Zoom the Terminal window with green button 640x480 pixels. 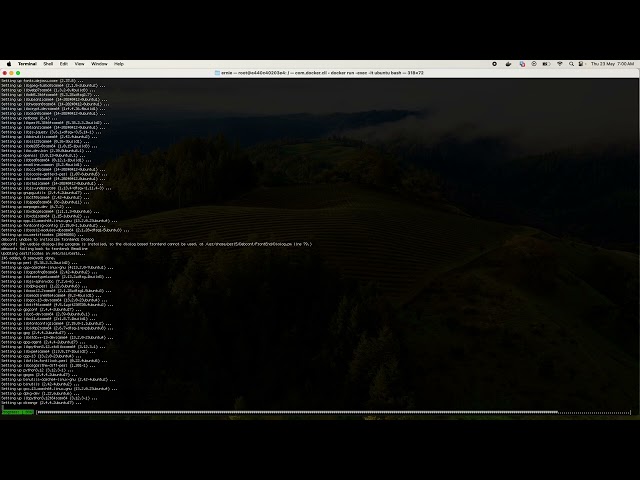coord(18,73)
